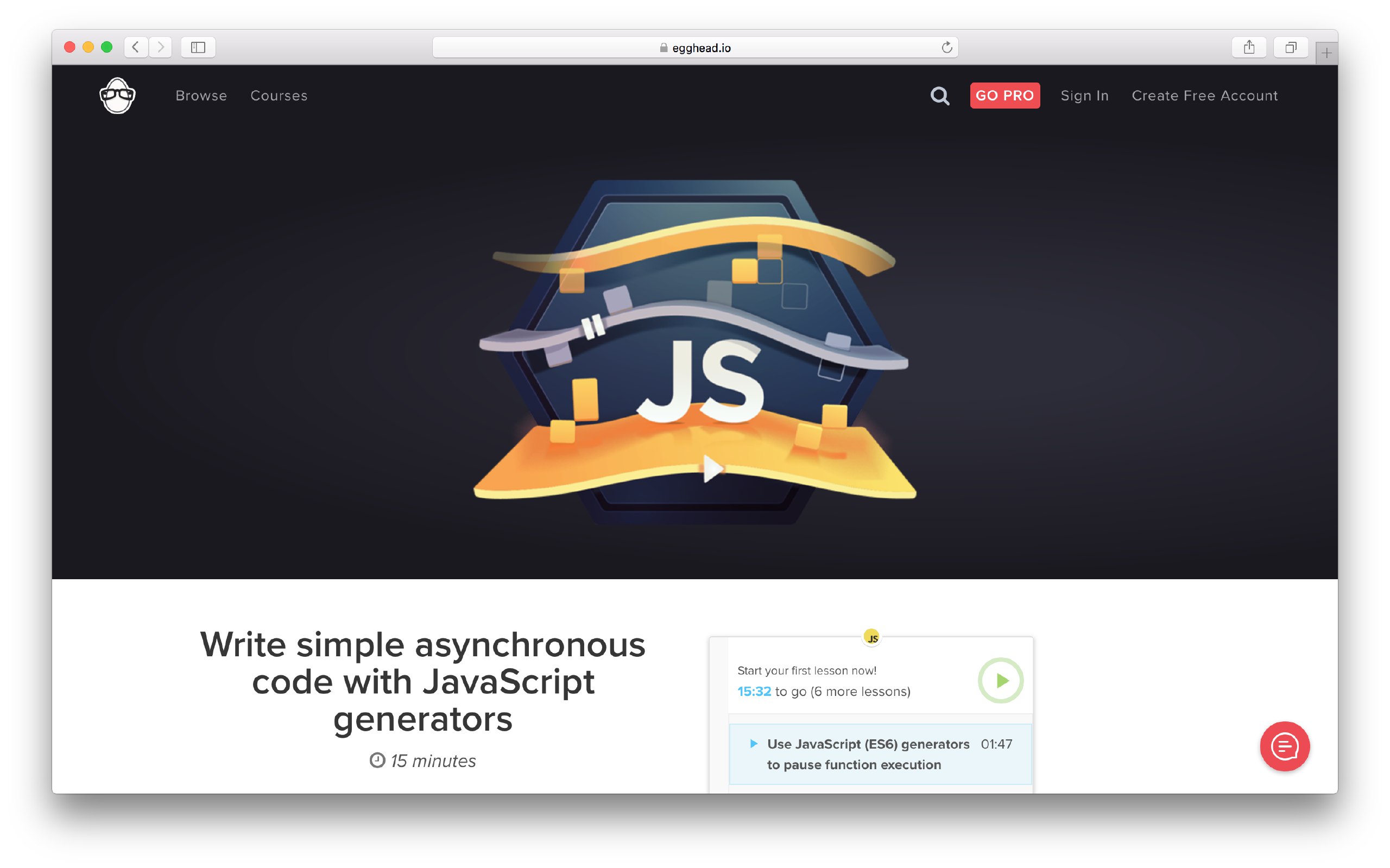Open the Courses menu
This screenshot has width=1390, height=868.
(x=279, y=96)
